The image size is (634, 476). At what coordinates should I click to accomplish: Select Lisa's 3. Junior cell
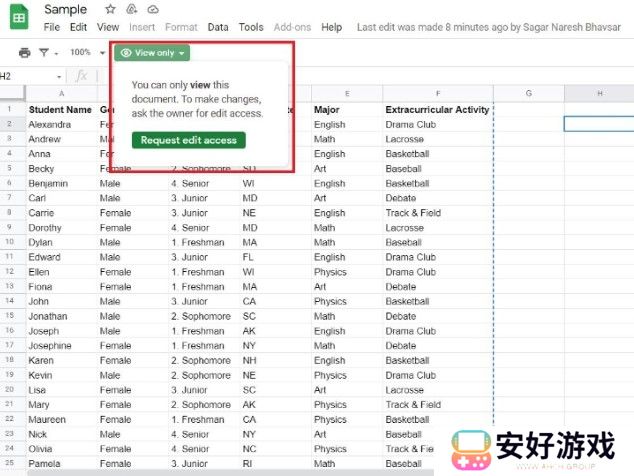pos(204,390)
